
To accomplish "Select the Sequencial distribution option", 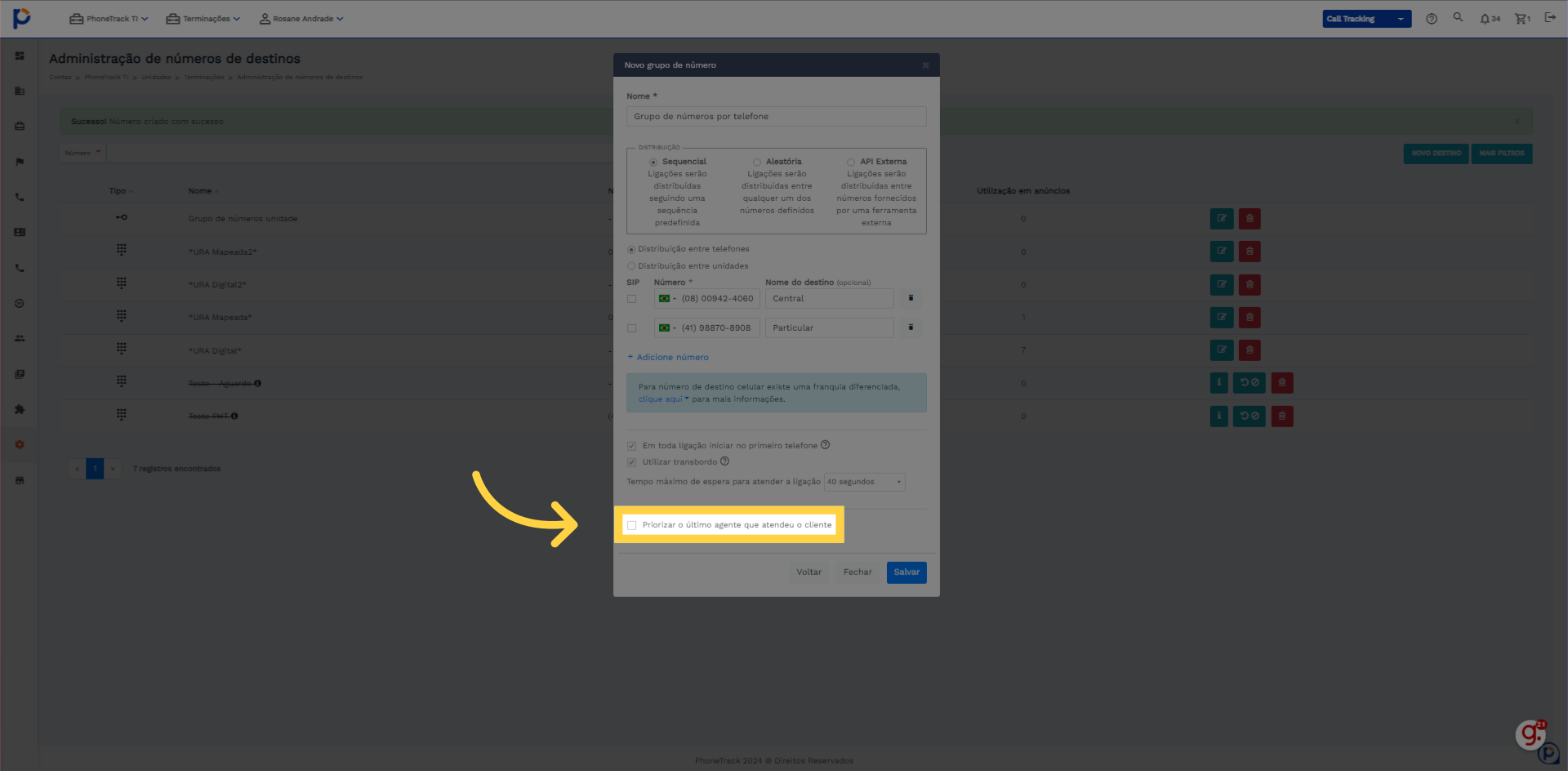I will point(653,162).
